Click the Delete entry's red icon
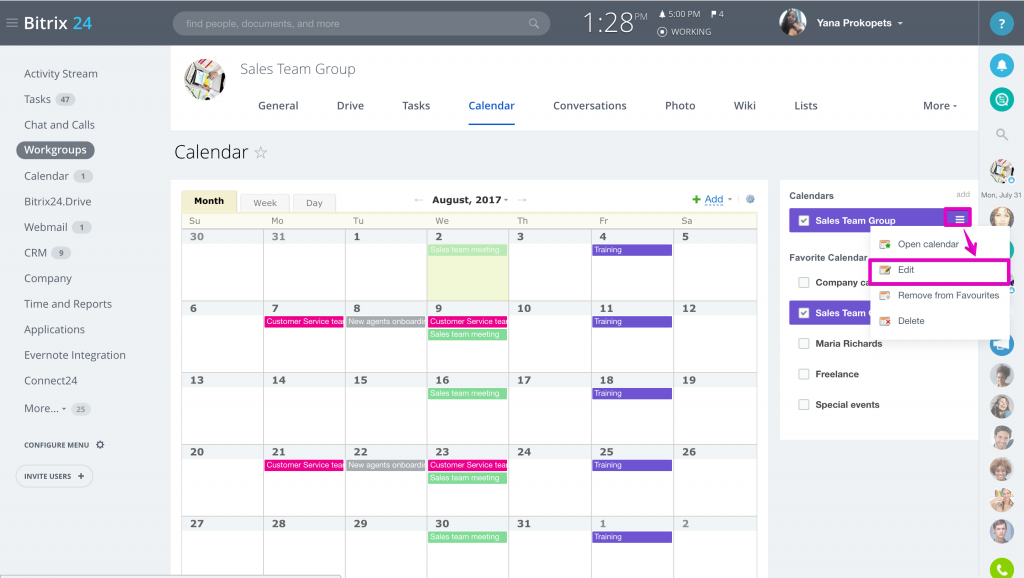The image size is (1024, 578). pos(885,321)
